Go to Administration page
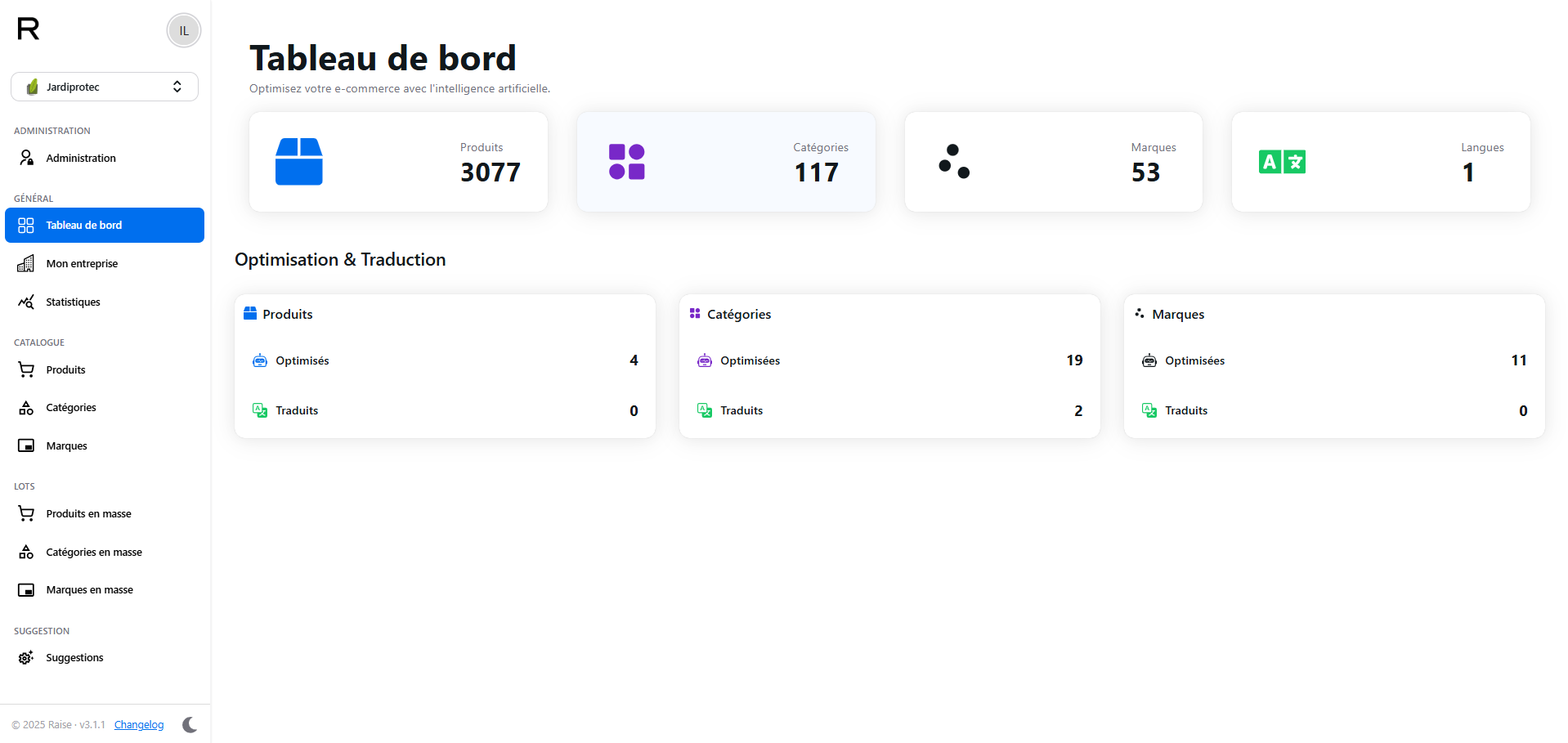The height and width of the screenshot is (743, 1568). 80,158
